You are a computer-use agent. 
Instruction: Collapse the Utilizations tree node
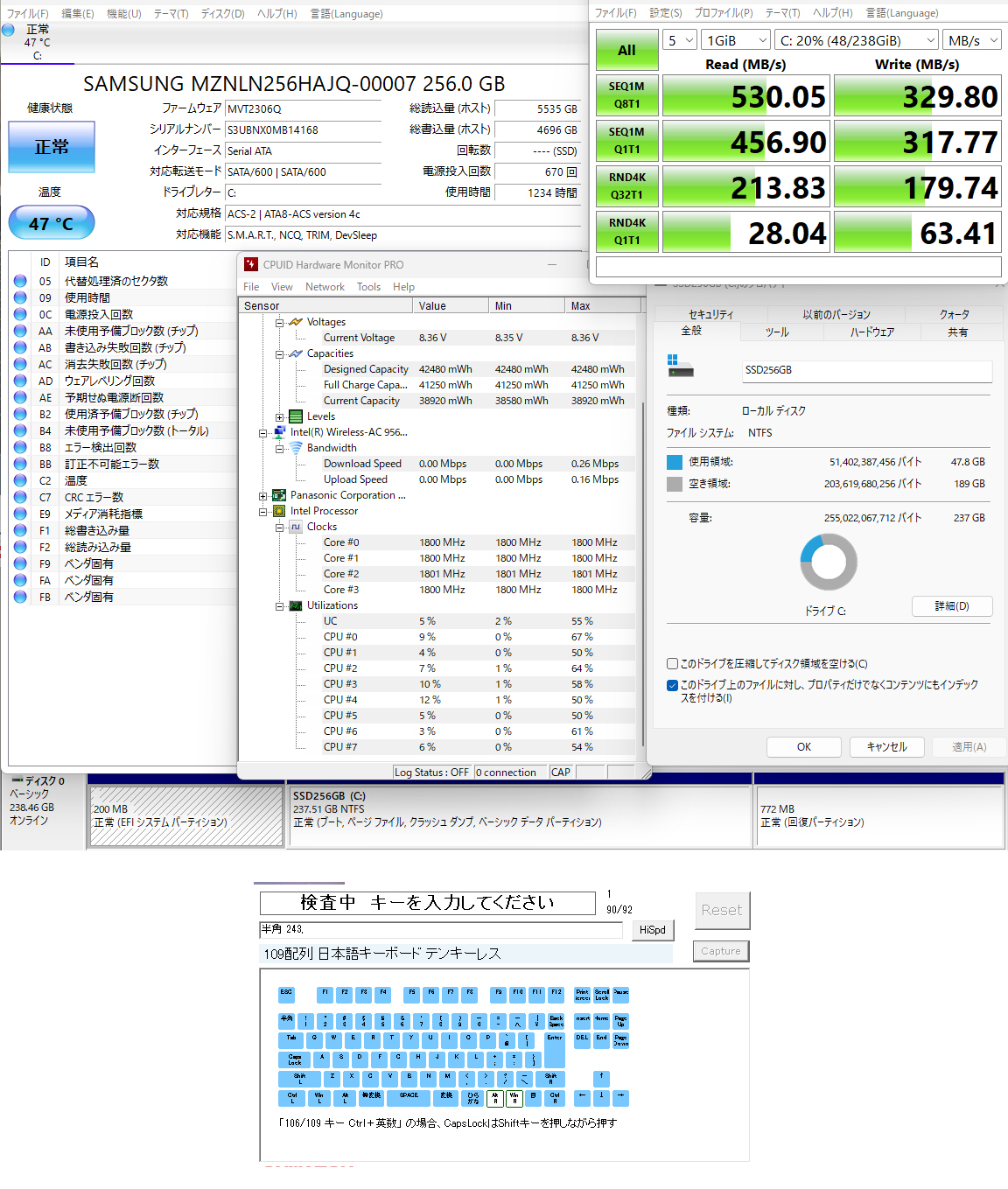click(279, 606)
